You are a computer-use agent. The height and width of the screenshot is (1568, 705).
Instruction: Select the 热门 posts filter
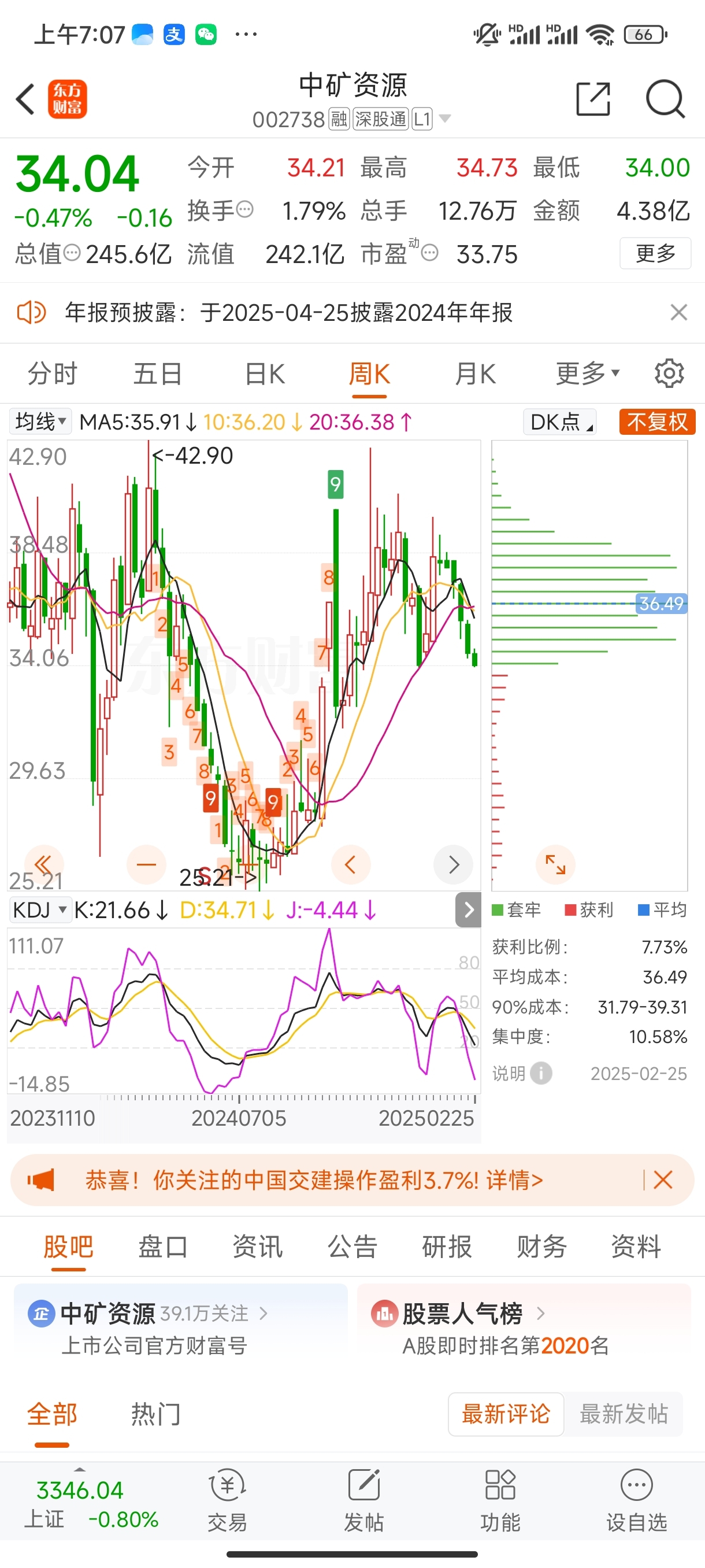pyautogui.click(x=155, y=1414)
